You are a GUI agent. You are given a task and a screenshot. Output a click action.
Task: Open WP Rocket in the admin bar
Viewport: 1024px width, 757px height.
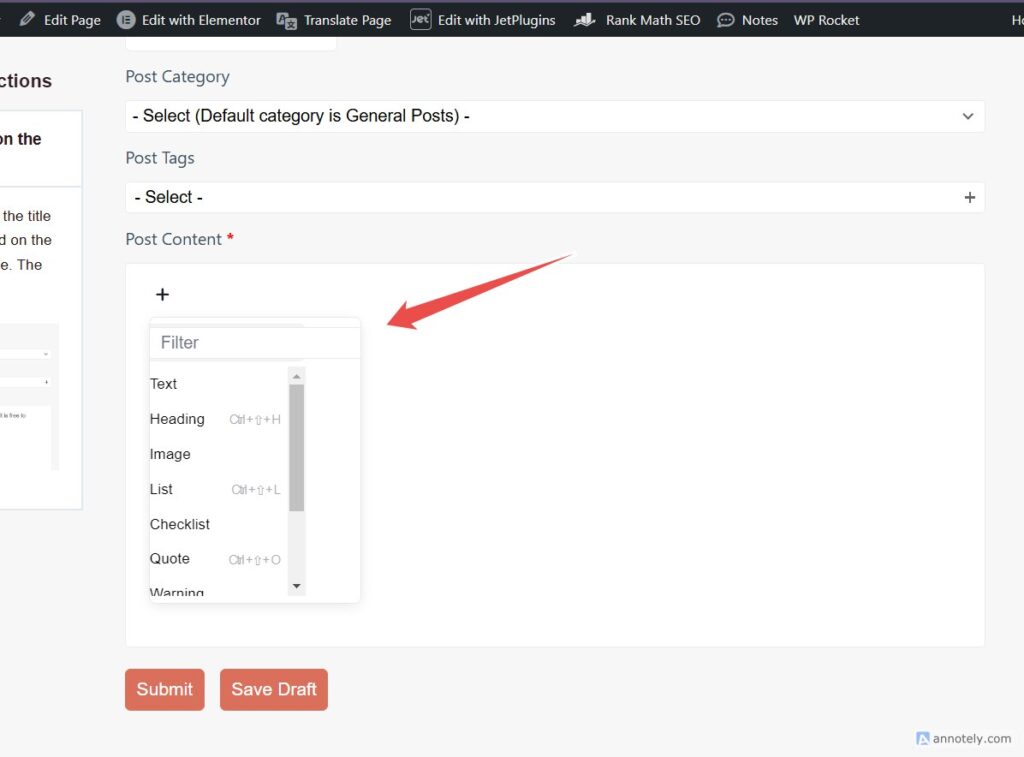tap(826, 20)
